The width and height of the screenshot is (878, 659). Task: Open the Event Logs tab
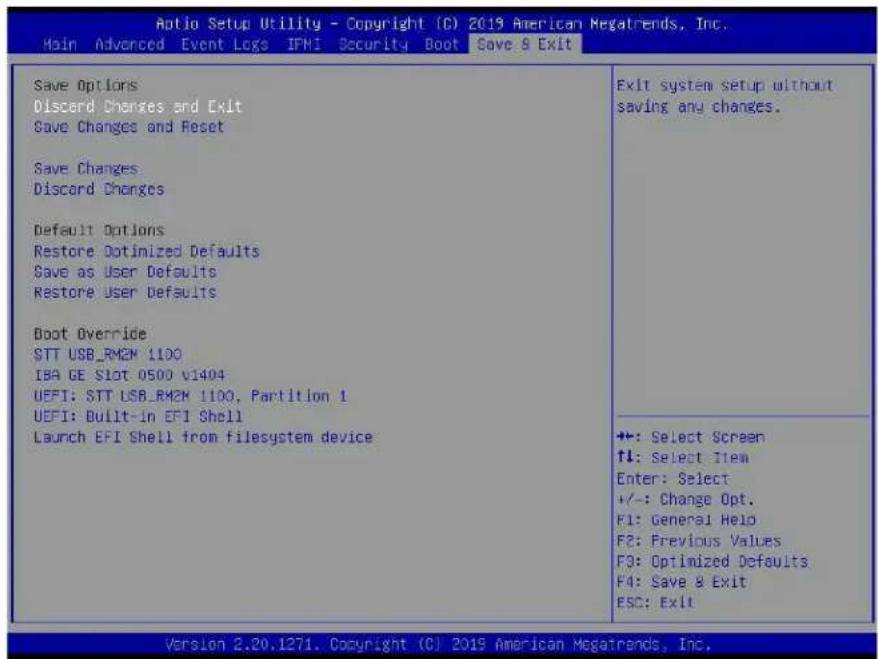coord(225,44)
